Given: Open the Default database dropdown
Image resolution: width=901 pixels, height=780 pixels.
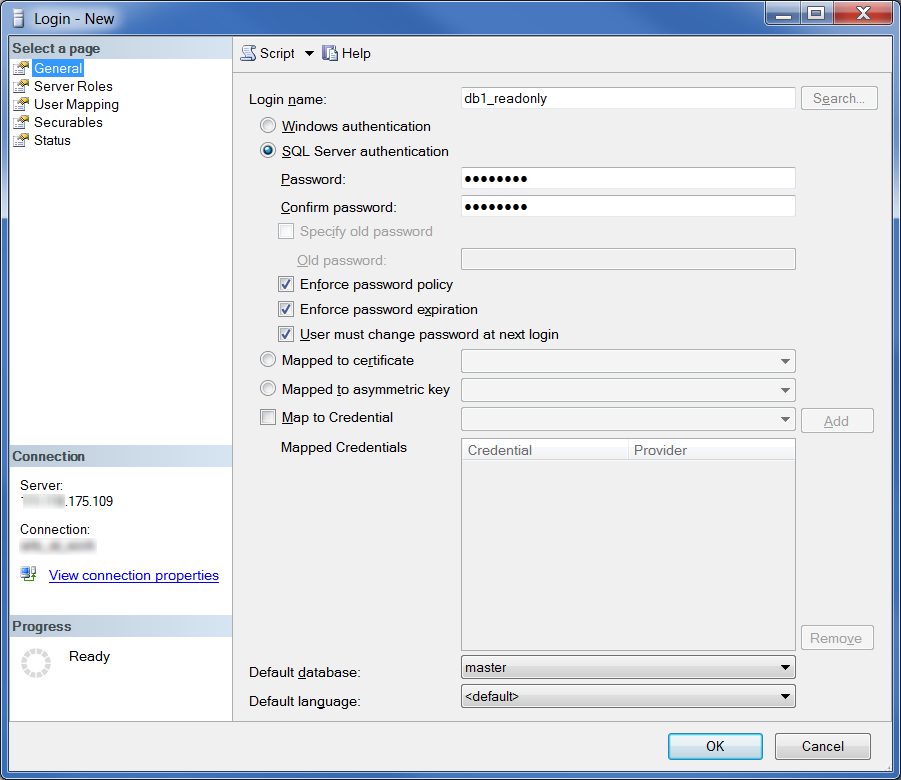Looking at the screenshot, I should pyautogui.click(x=785, y=667).
